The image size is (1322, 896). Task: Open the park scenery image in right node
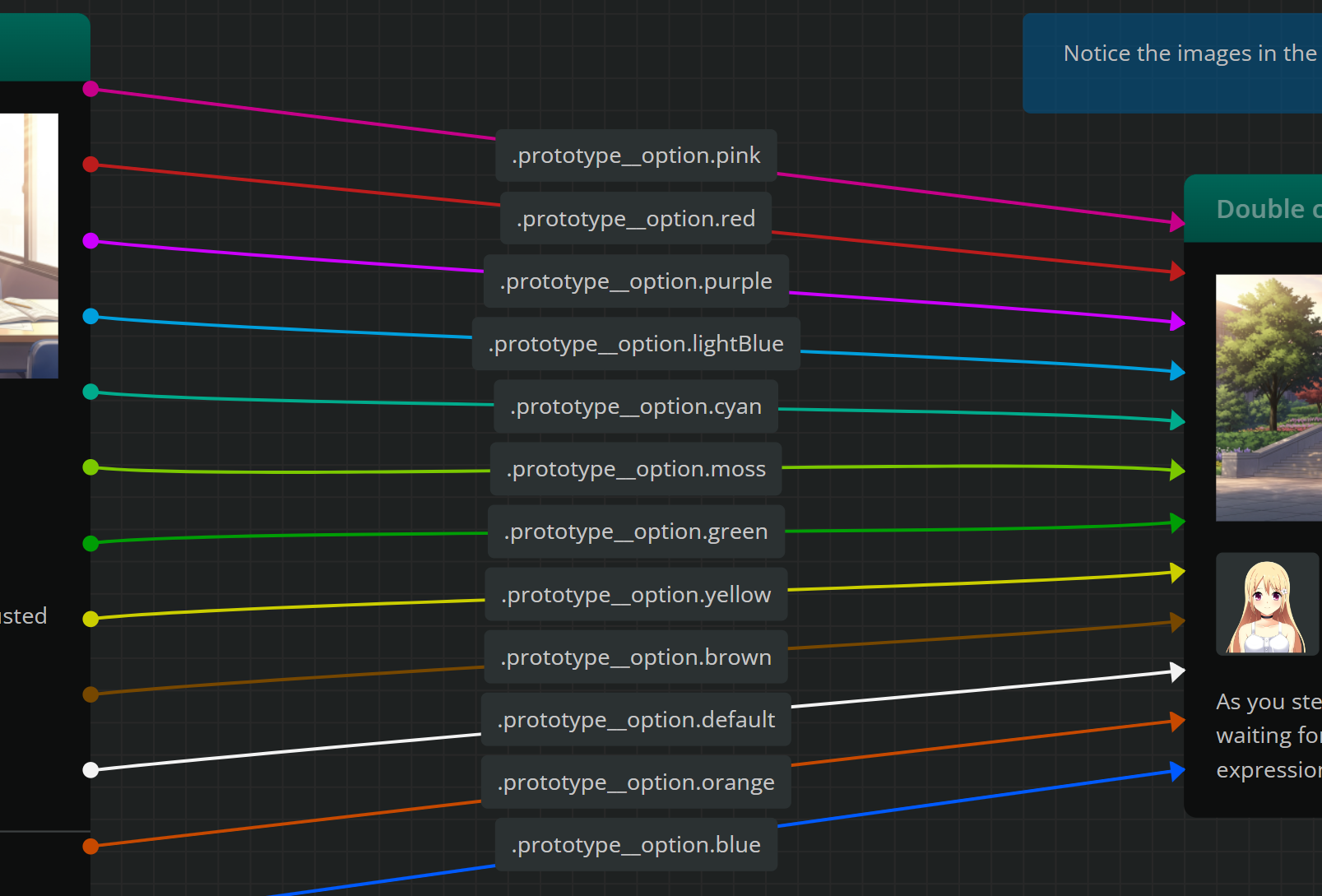[x=1269, y=397]
